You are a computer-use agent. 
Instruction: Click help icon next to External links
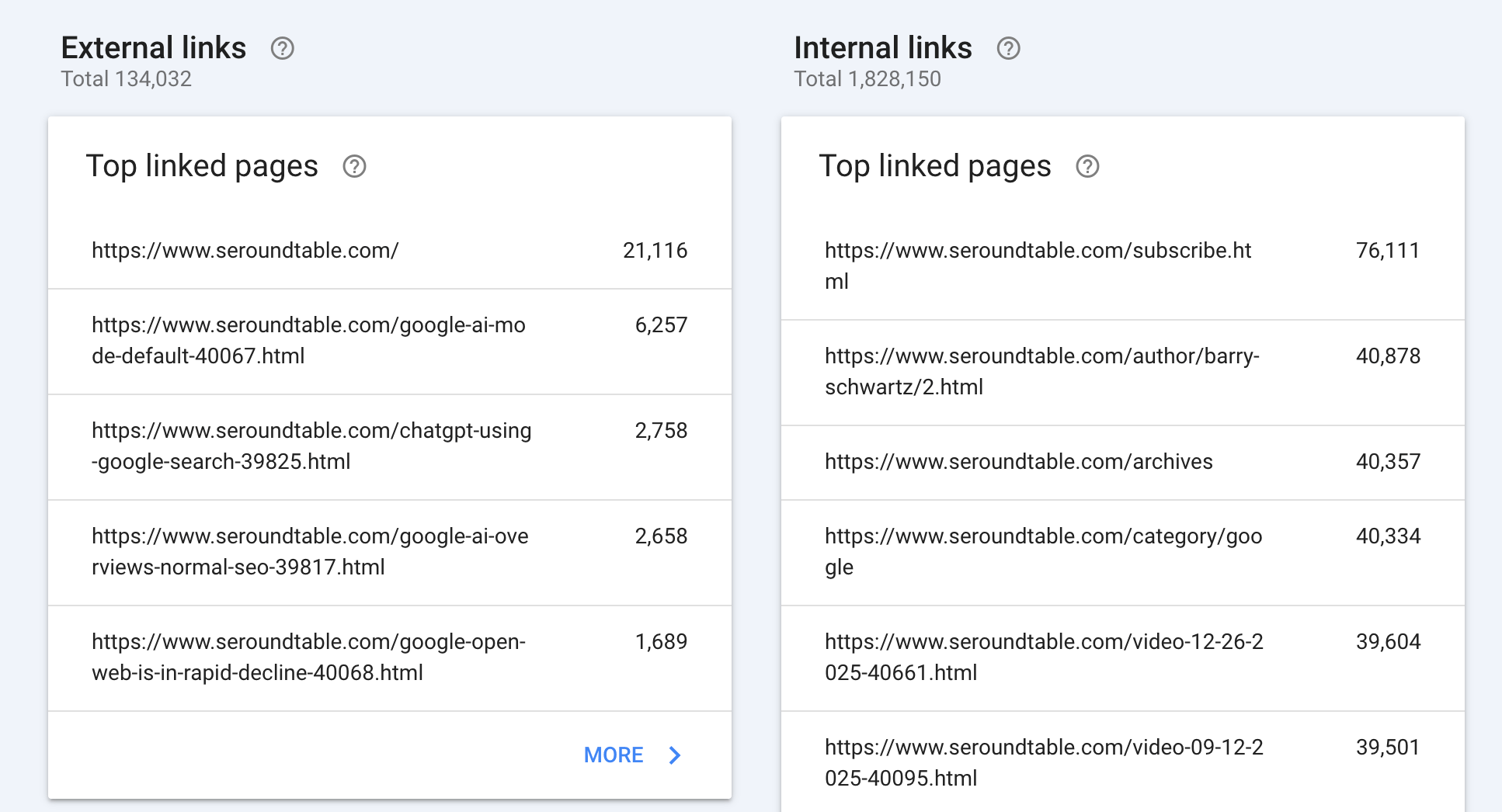pos(282,48)
